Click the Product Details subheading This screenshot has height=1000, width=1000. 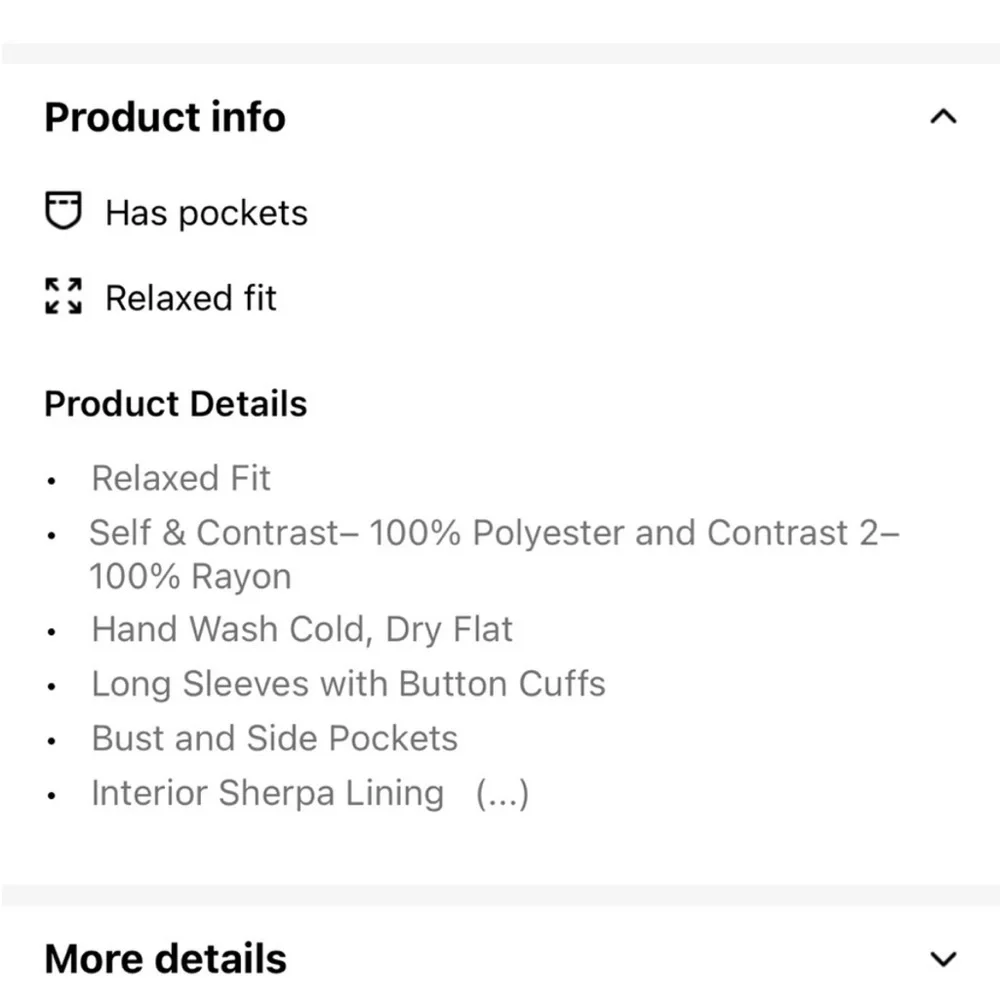(x=175, y=404)
